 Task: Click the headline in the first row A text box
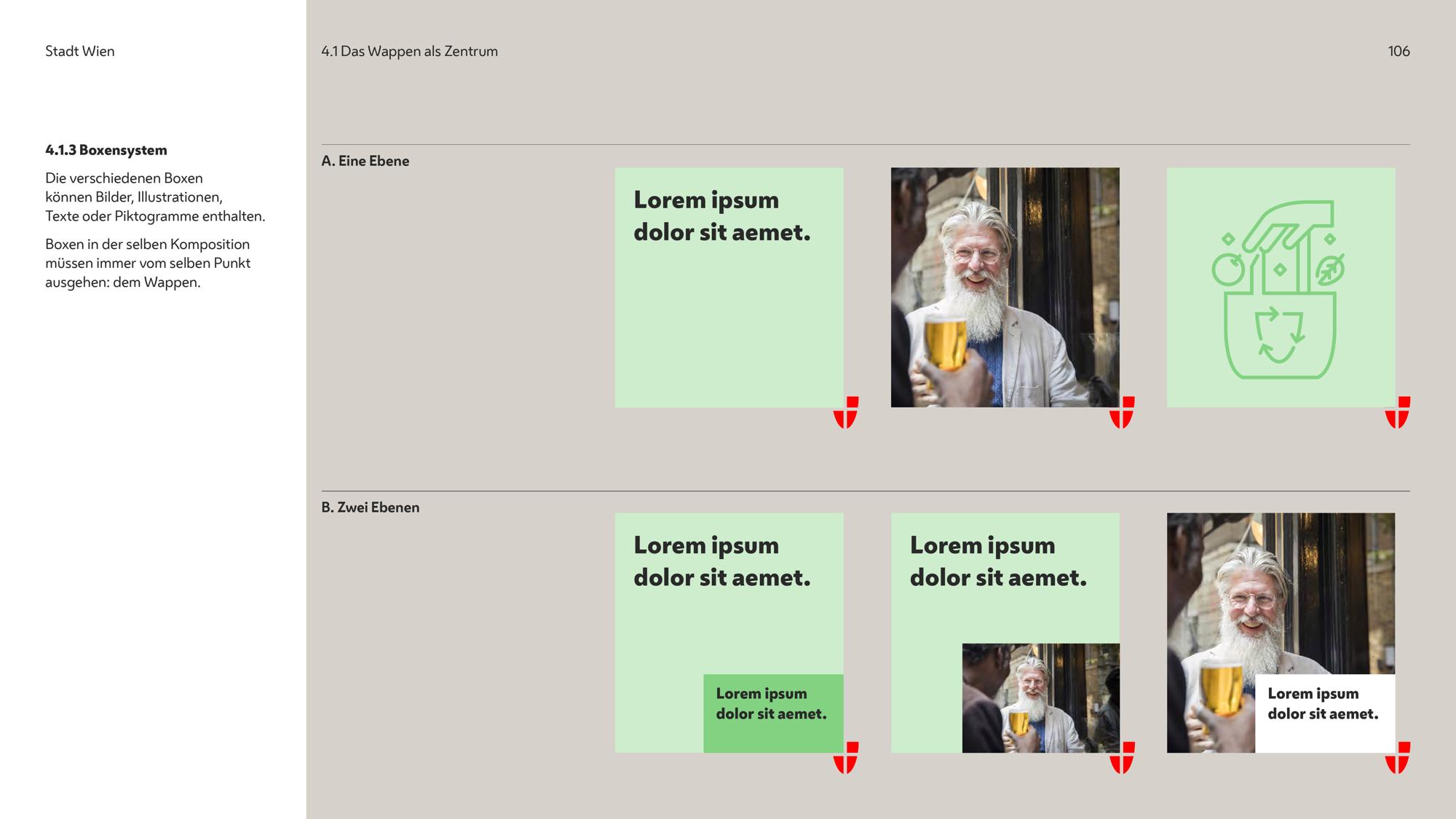[721, 215]
